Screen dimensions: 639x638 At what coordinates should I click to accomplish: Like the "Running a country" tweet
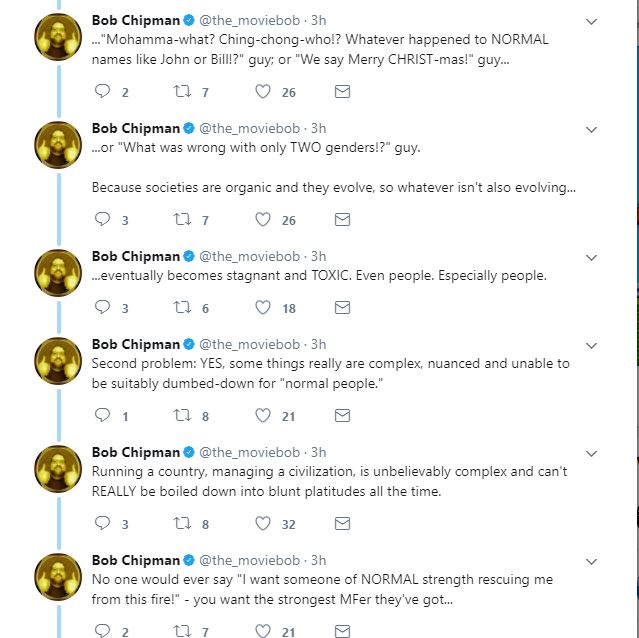coord(263,524)
